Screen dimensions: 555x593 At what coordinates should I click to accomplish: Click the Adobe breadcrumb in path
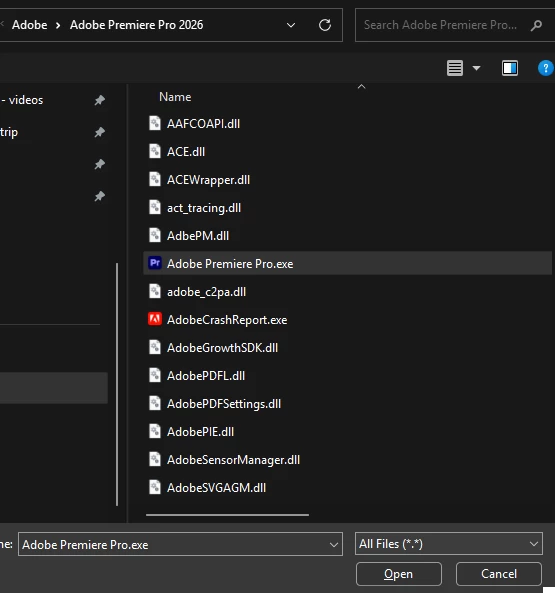(29, 25)
